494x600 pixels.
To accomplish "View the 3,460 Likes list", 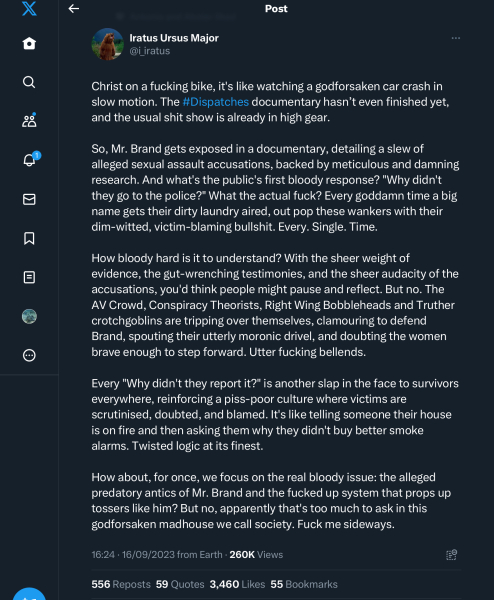I will [x=237, y=584].
